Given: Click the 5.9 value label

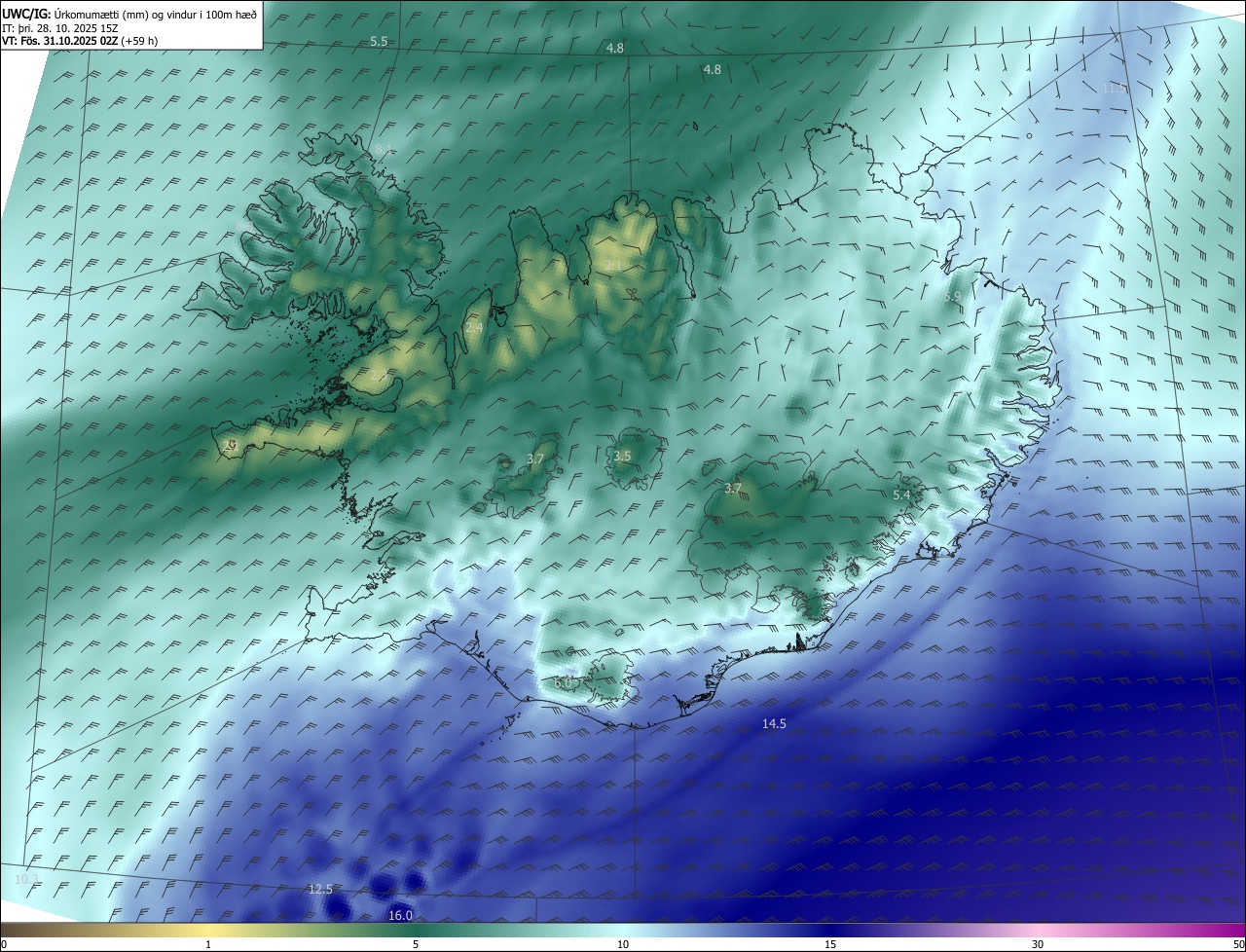Looking at the screenshot, I should 952,297.
